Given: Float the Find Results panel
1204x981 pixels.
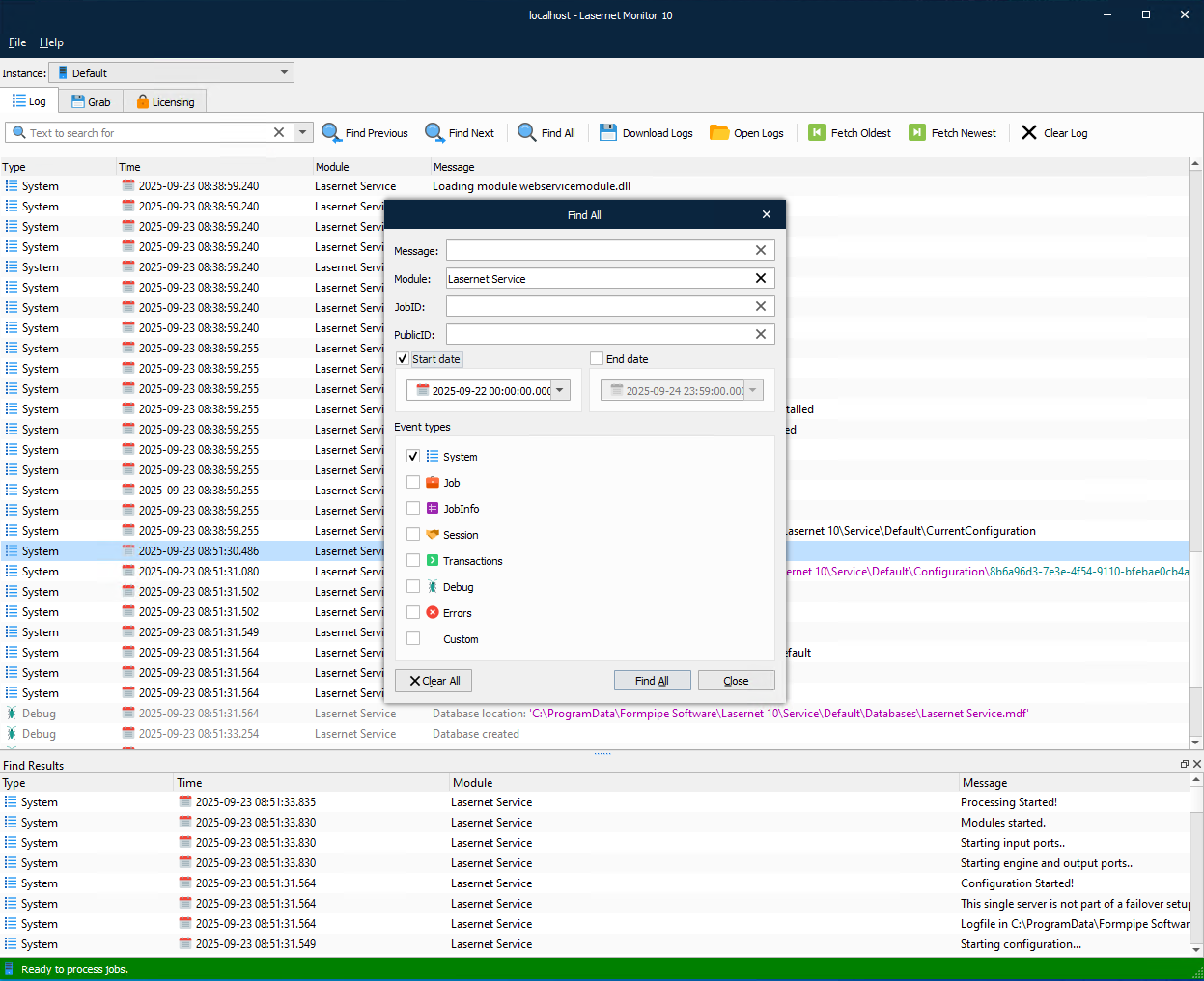Looking at the screenshot, I should tap(1185, 764).
